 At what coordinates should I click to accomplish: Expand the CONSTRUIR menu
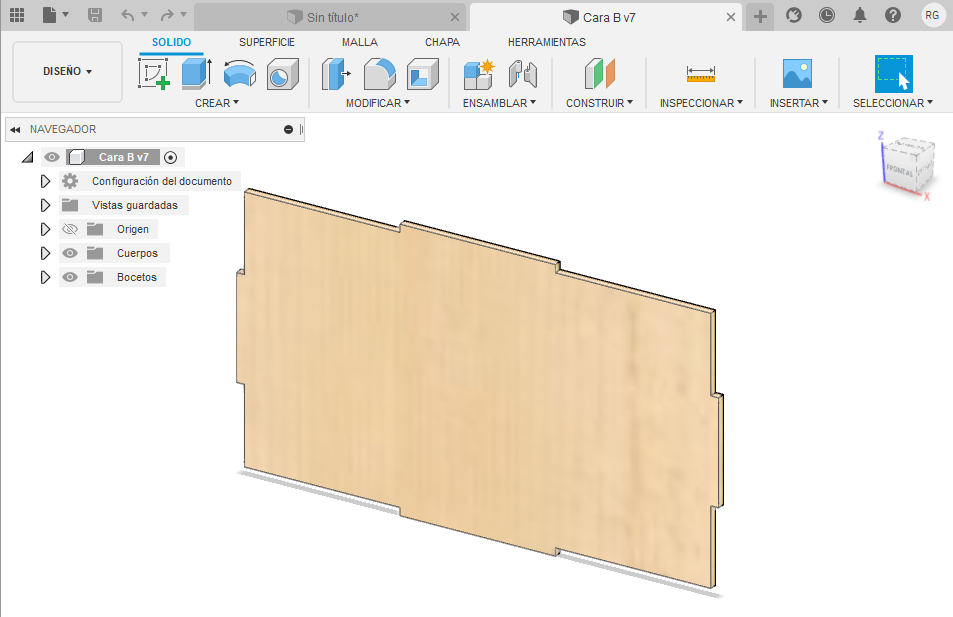[599, 103]
